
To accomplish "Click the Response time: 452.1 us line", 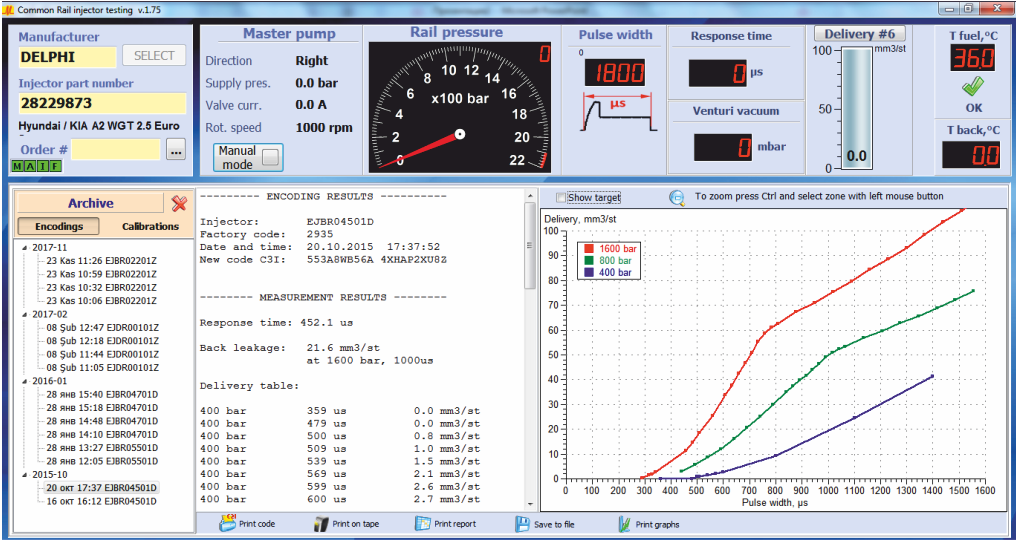I will point(277,322).
